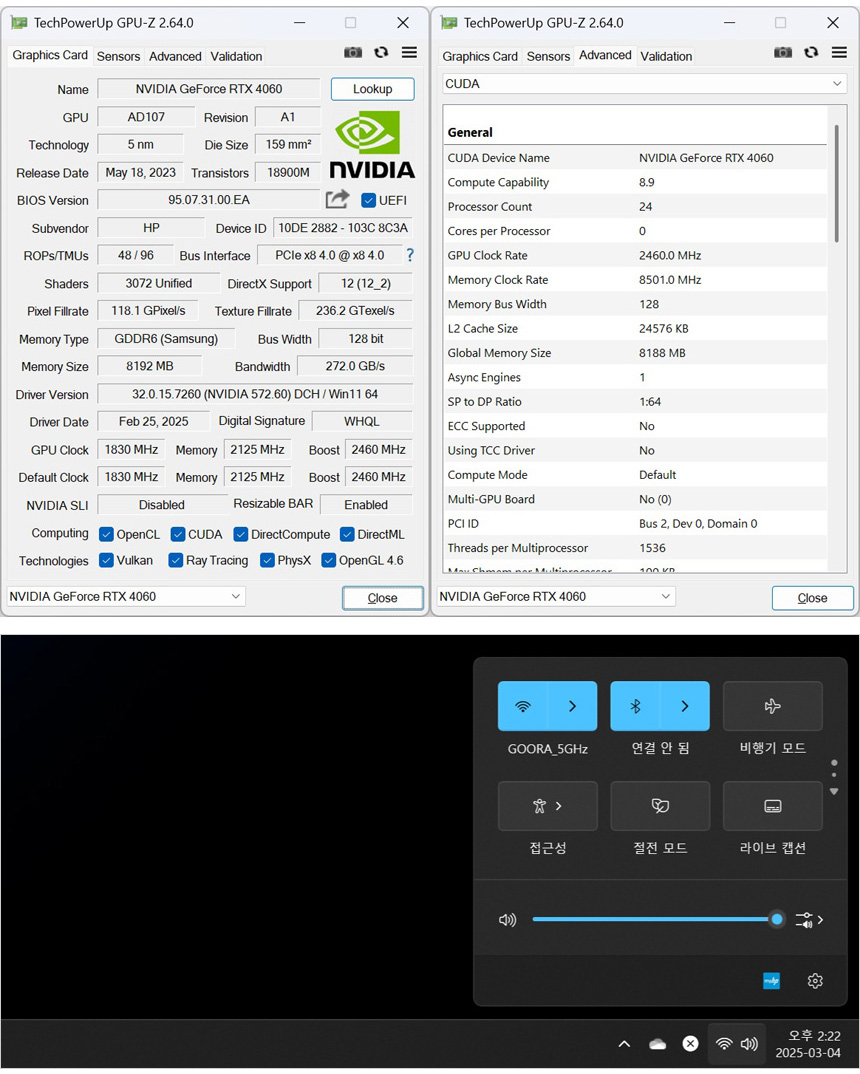860x1074 pixels.
Task: Uncheck the UEFI checkbox
Action: coord(368,200)
